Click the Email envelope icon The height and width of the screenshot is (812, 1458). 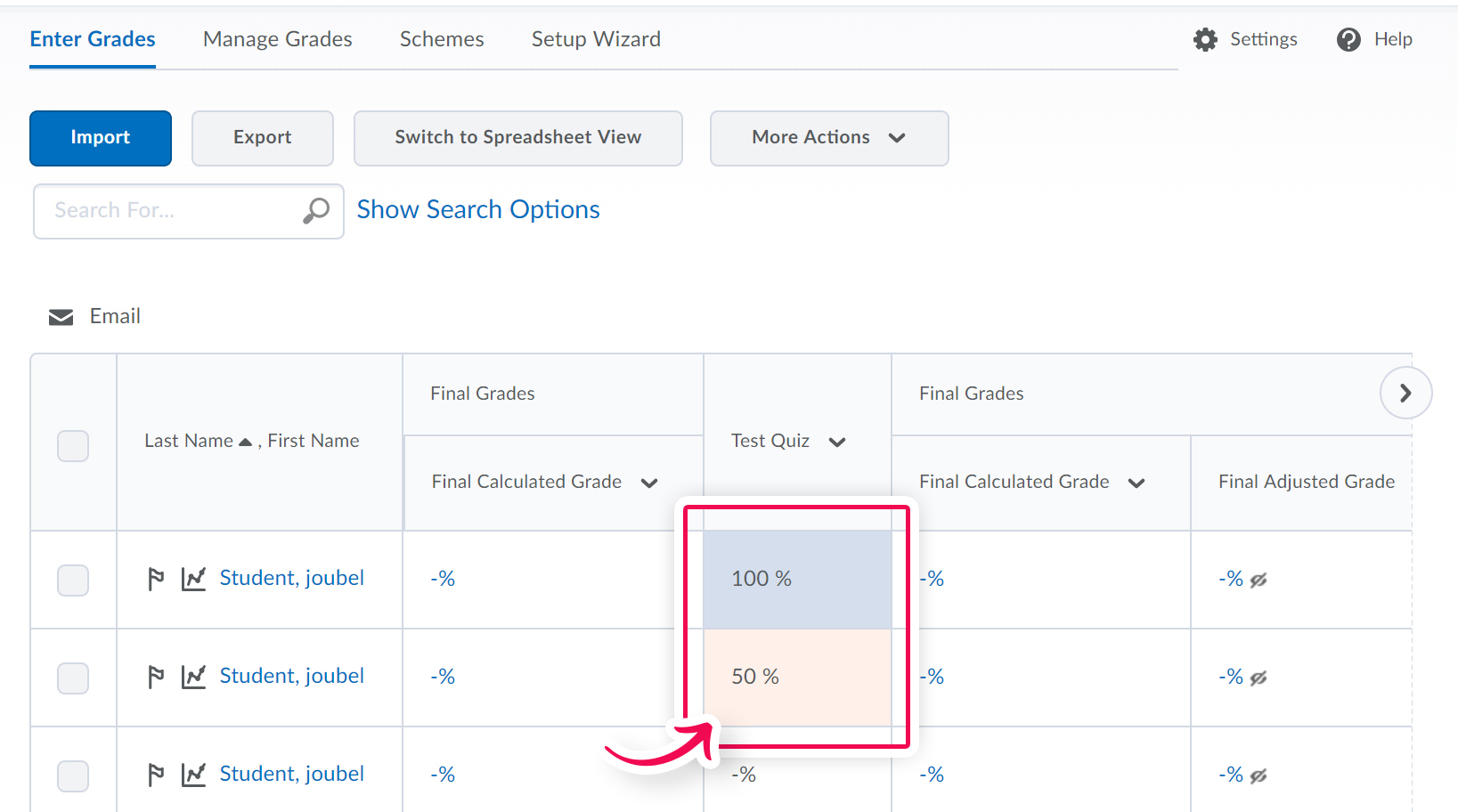coord(61,316)
